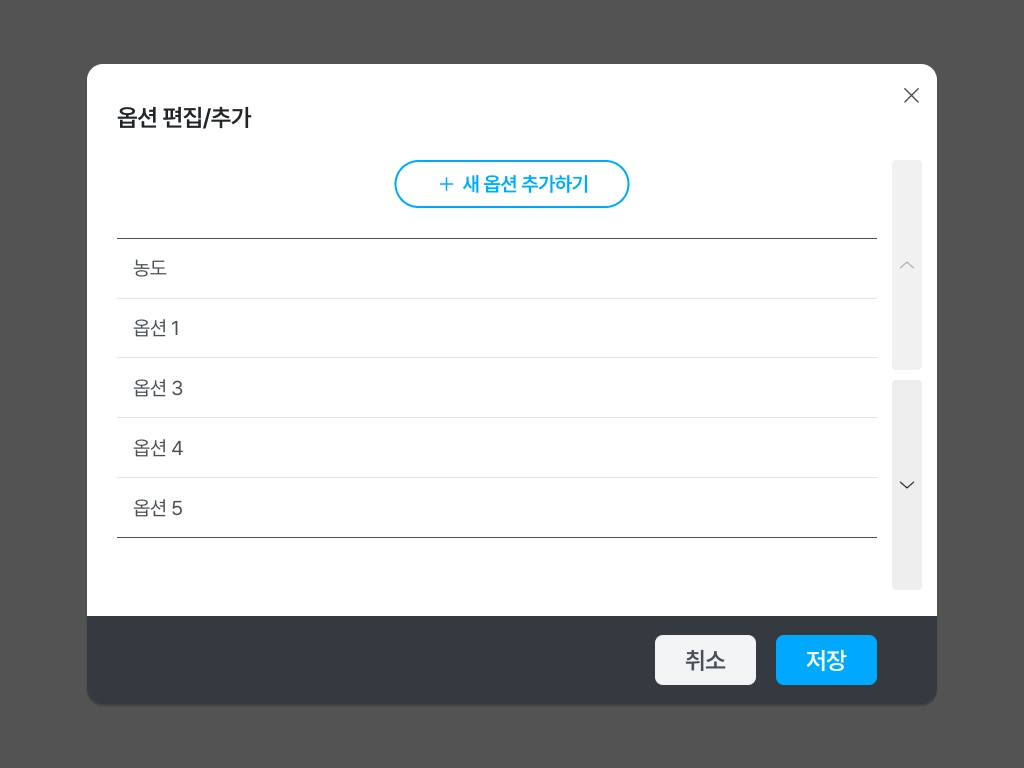
Task: Click the 취소 cancel button
Action: pos(705,660)
